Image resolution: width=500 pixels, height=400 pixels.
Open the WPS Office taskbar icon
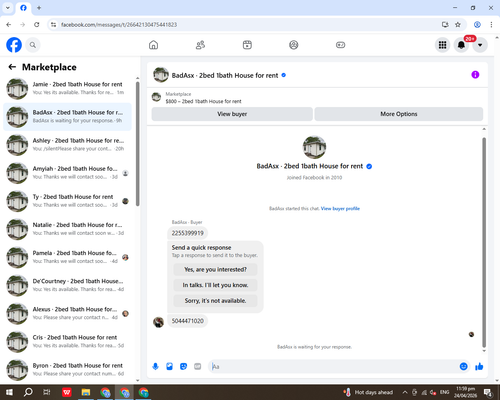[67, 392]
